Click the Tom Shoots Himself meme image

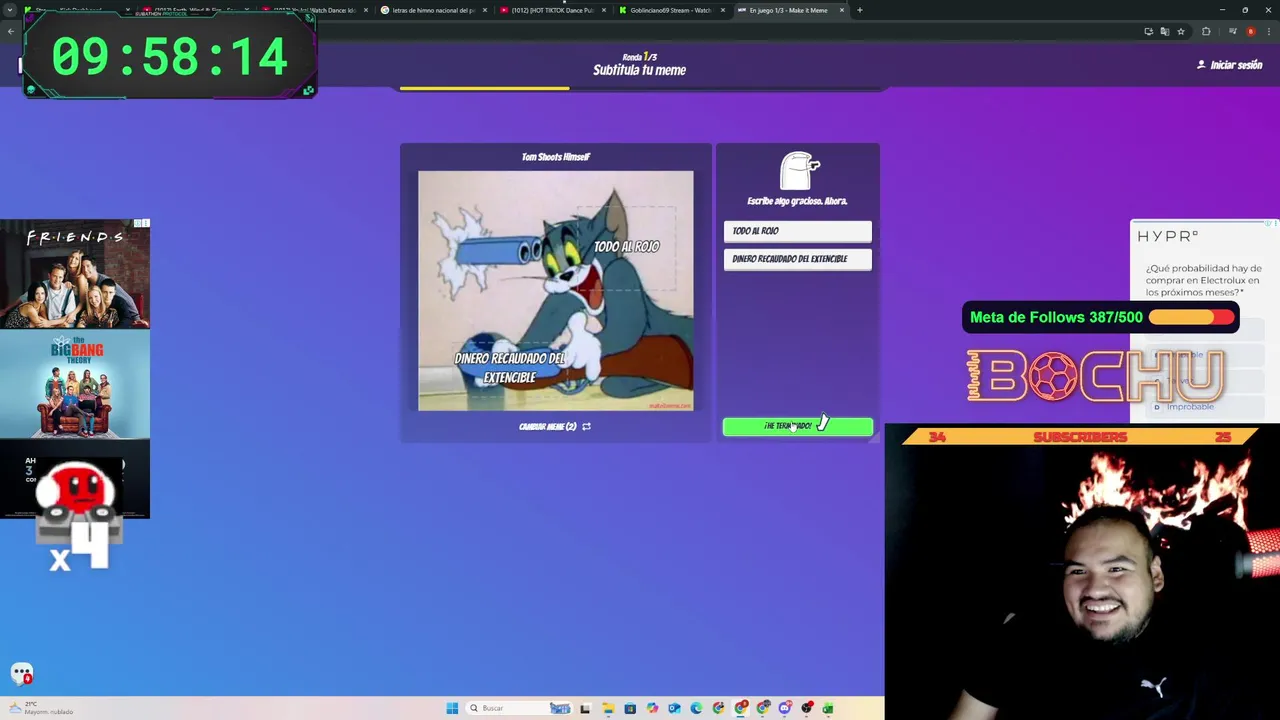[555, 291]
